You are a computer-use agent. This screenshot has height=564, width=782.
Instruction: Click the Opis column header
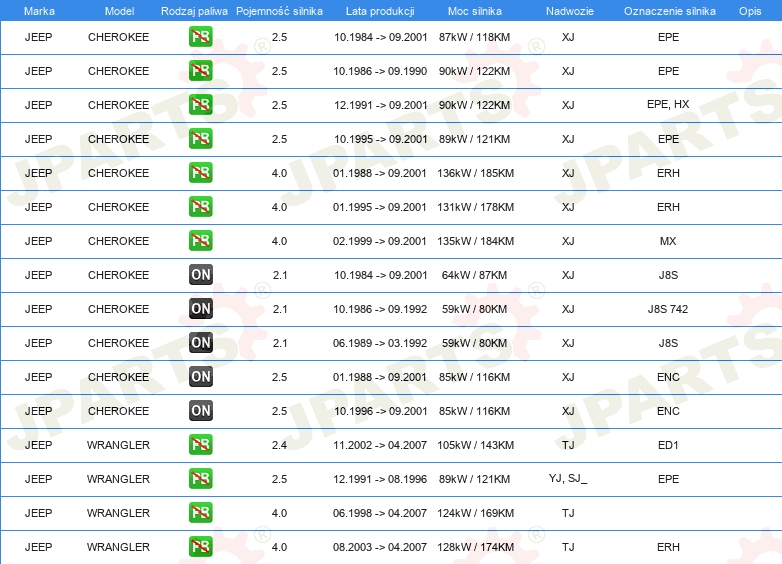coord(750,11)
